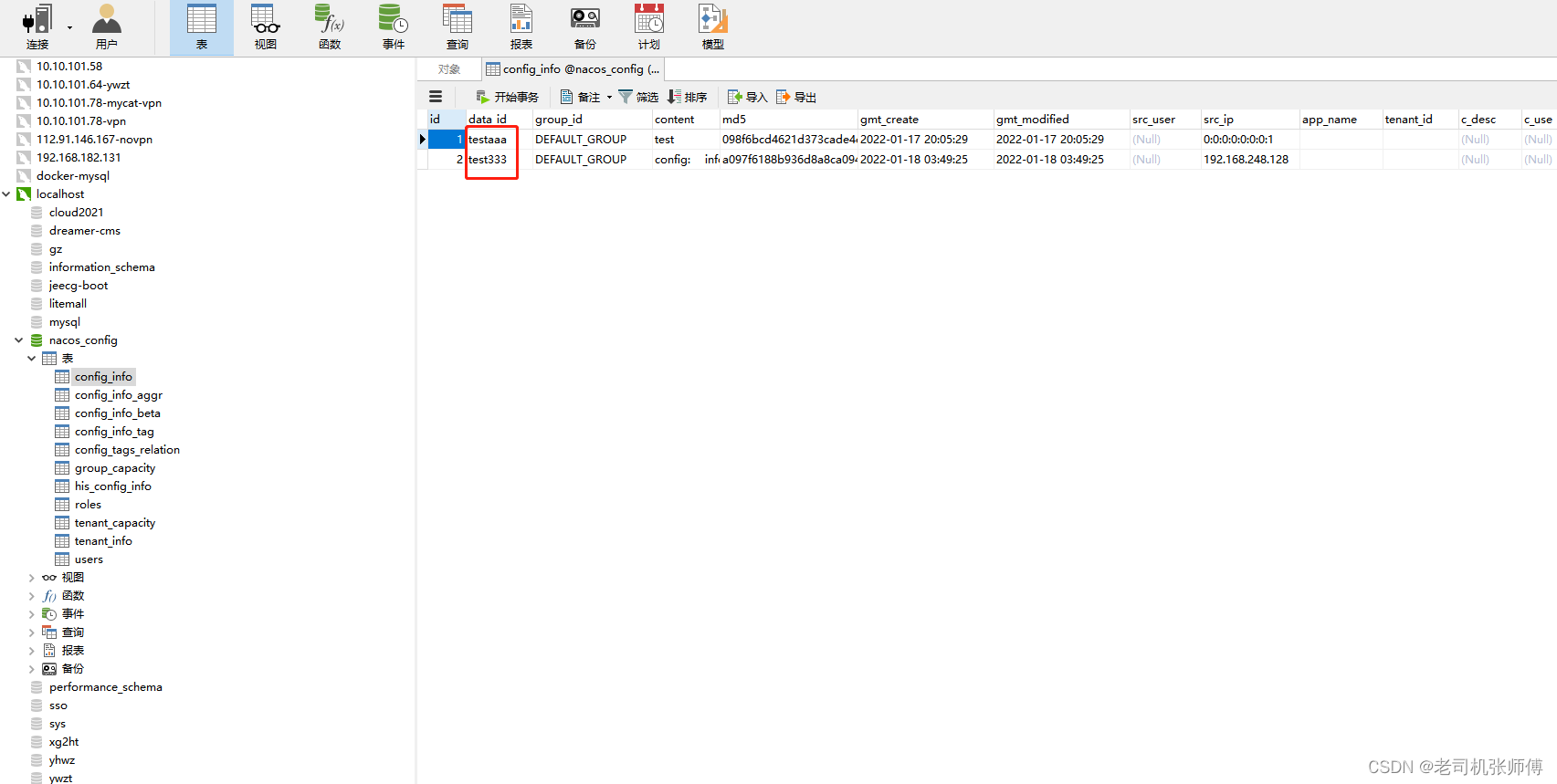Expand the 事件 events tree node
Screen dimensions: 1557x784
32,613
